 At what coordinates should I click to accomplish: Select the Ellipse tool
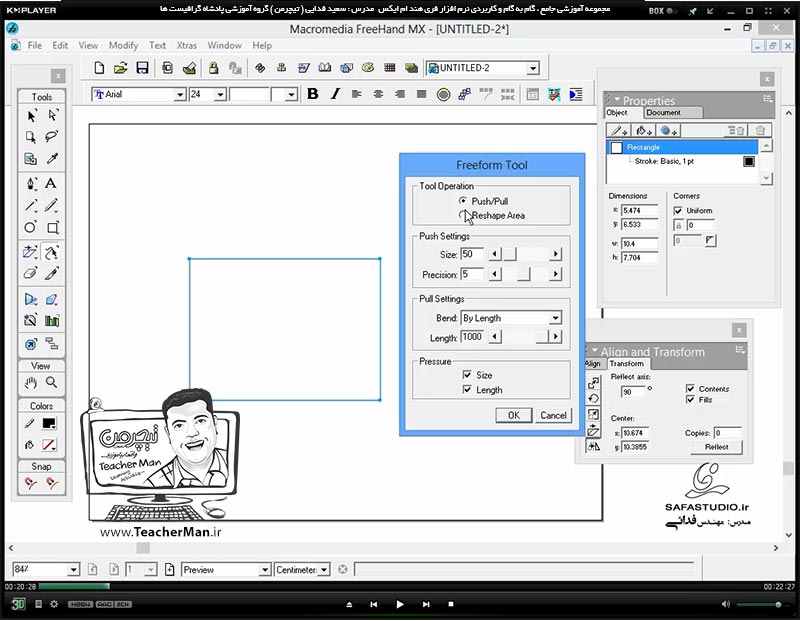(x=31, y=228)
